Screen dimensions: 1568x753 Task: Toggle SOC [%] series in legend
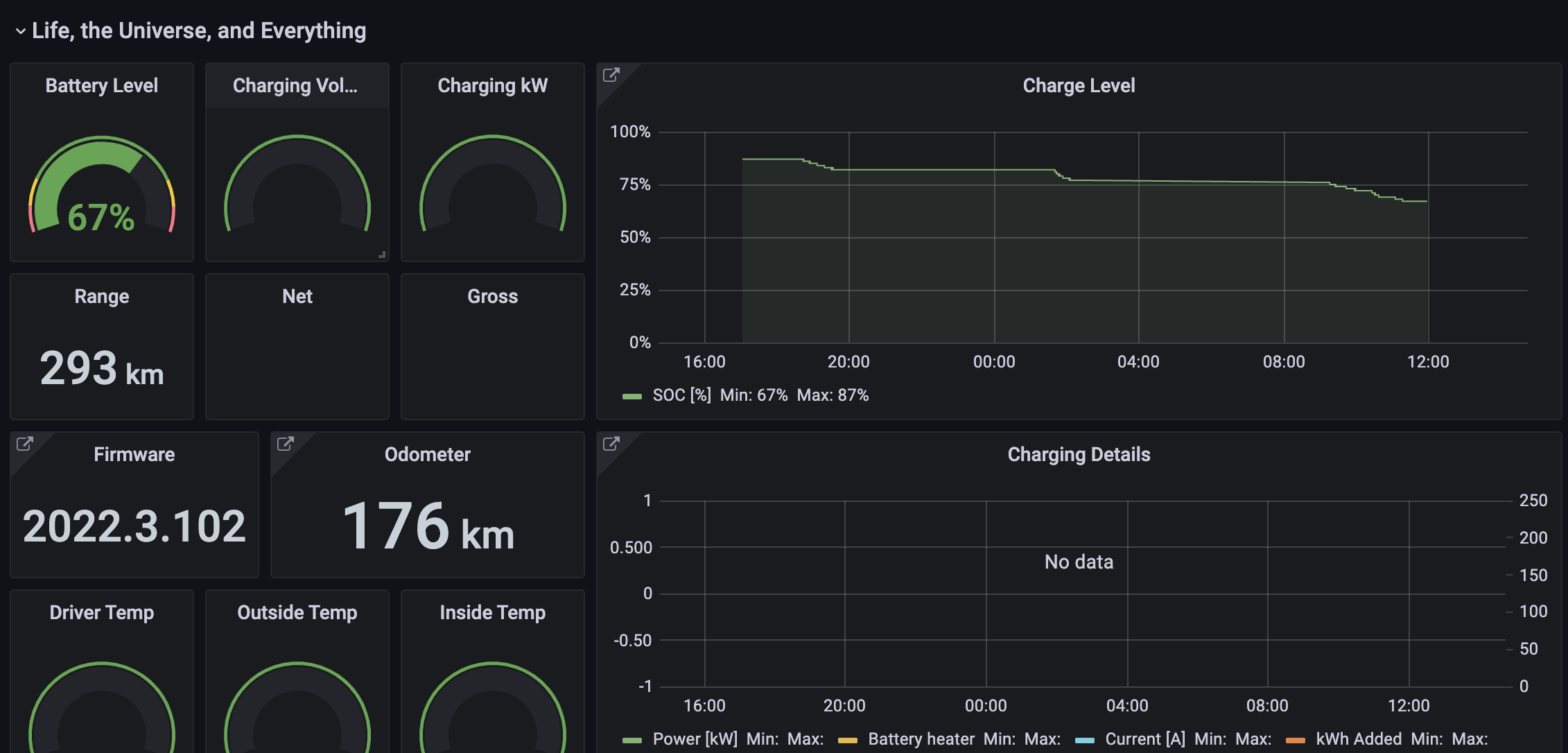pyautogui.click(x=681, y=395)
